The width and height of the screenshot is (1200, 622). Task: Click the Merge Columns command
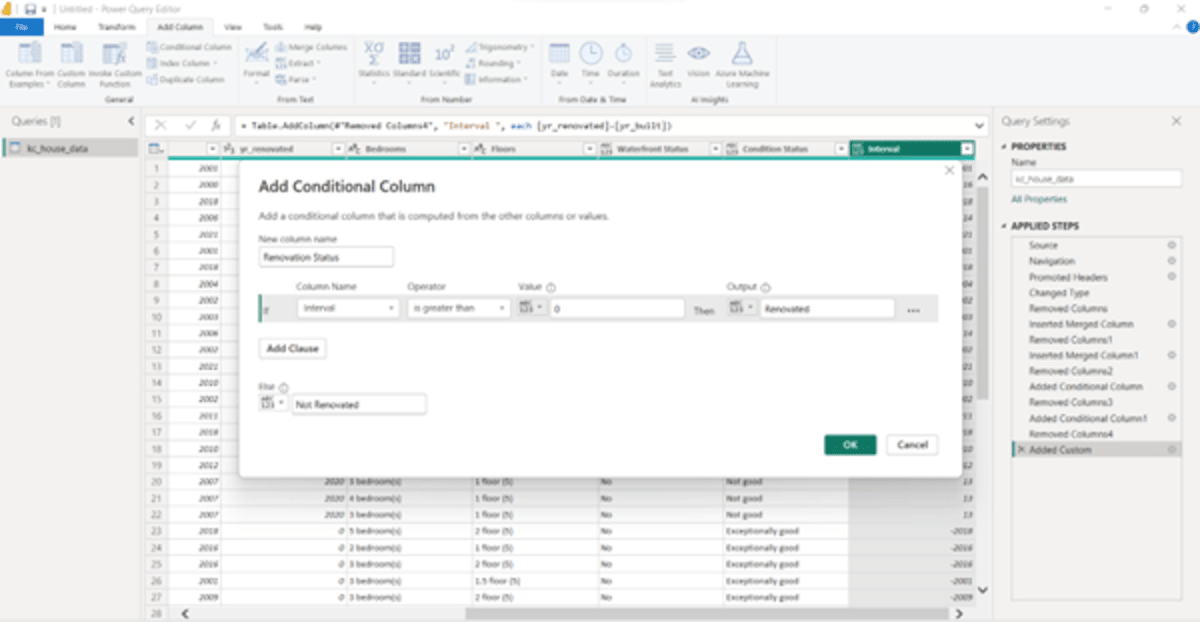pyautogui.click(x=311, y=47)
